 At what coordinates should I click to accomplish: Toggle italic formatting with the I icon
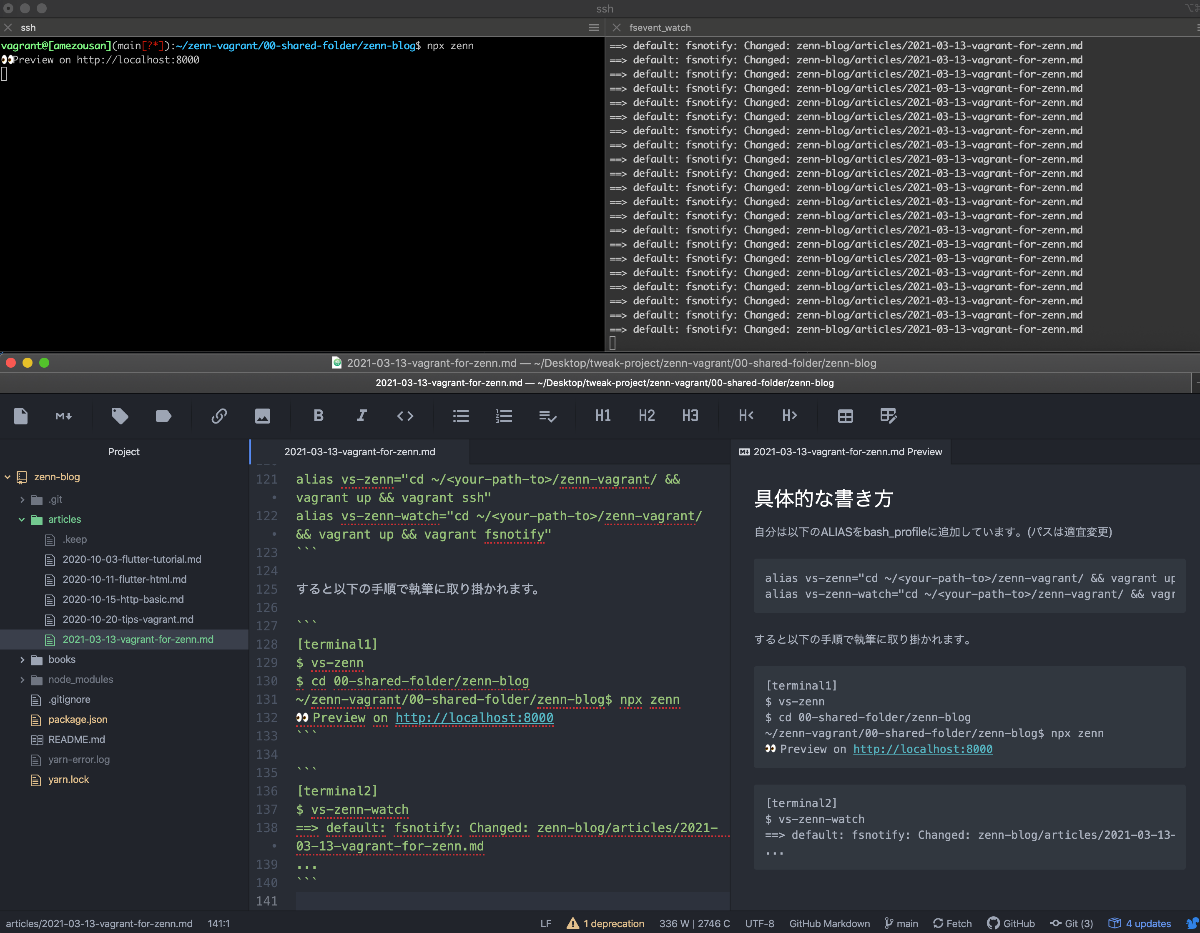click(x=362, y=416)
